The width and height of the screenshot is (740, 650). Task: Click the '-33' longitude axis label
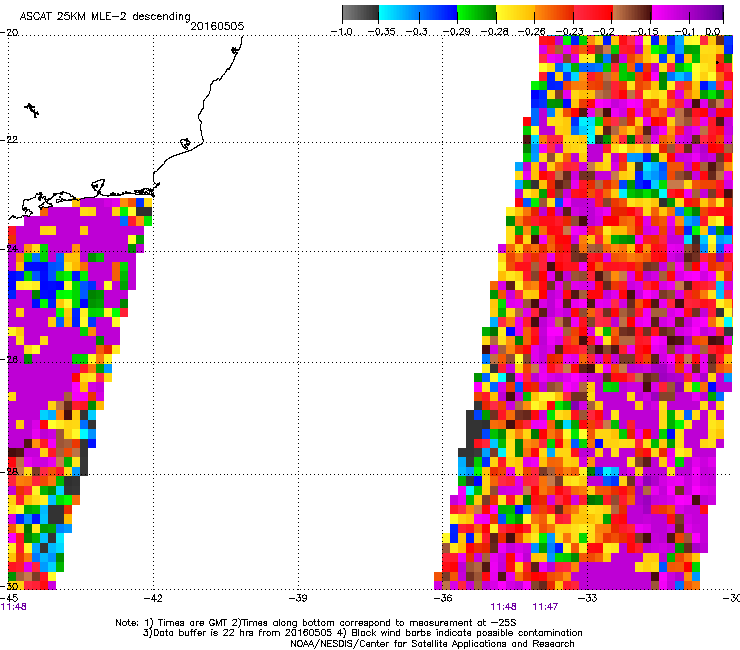pos(587,598)
